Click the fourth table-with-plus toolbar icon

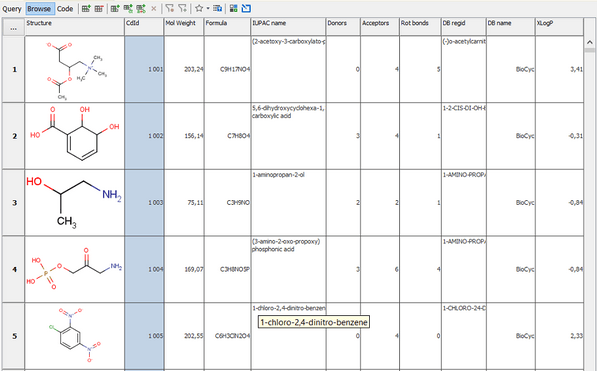pyautogui.click(x=128, y=8)
